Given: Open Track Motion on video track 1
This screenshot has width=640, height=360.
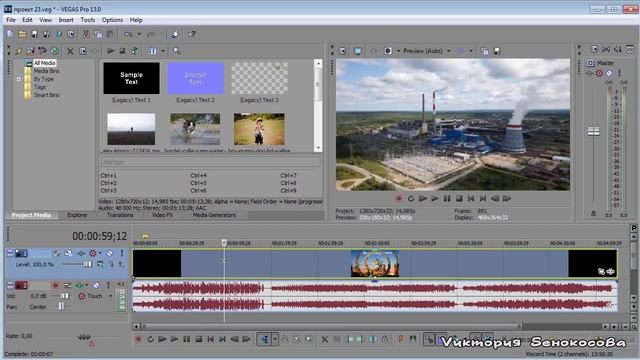Looking at the screenshot, I should [68, 253].
